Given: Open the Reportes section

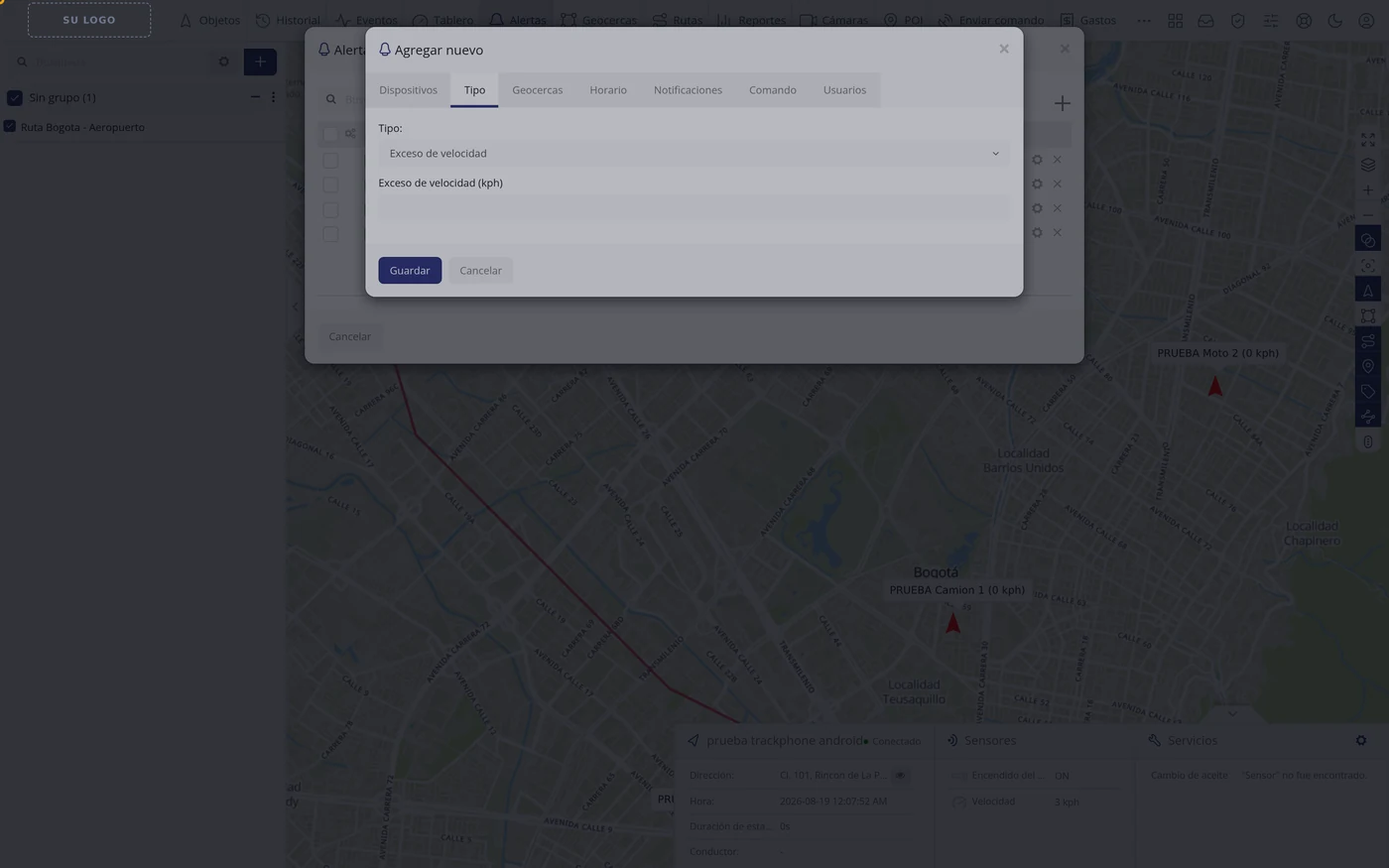Looking at the screenshot, I should pos(751,20).
